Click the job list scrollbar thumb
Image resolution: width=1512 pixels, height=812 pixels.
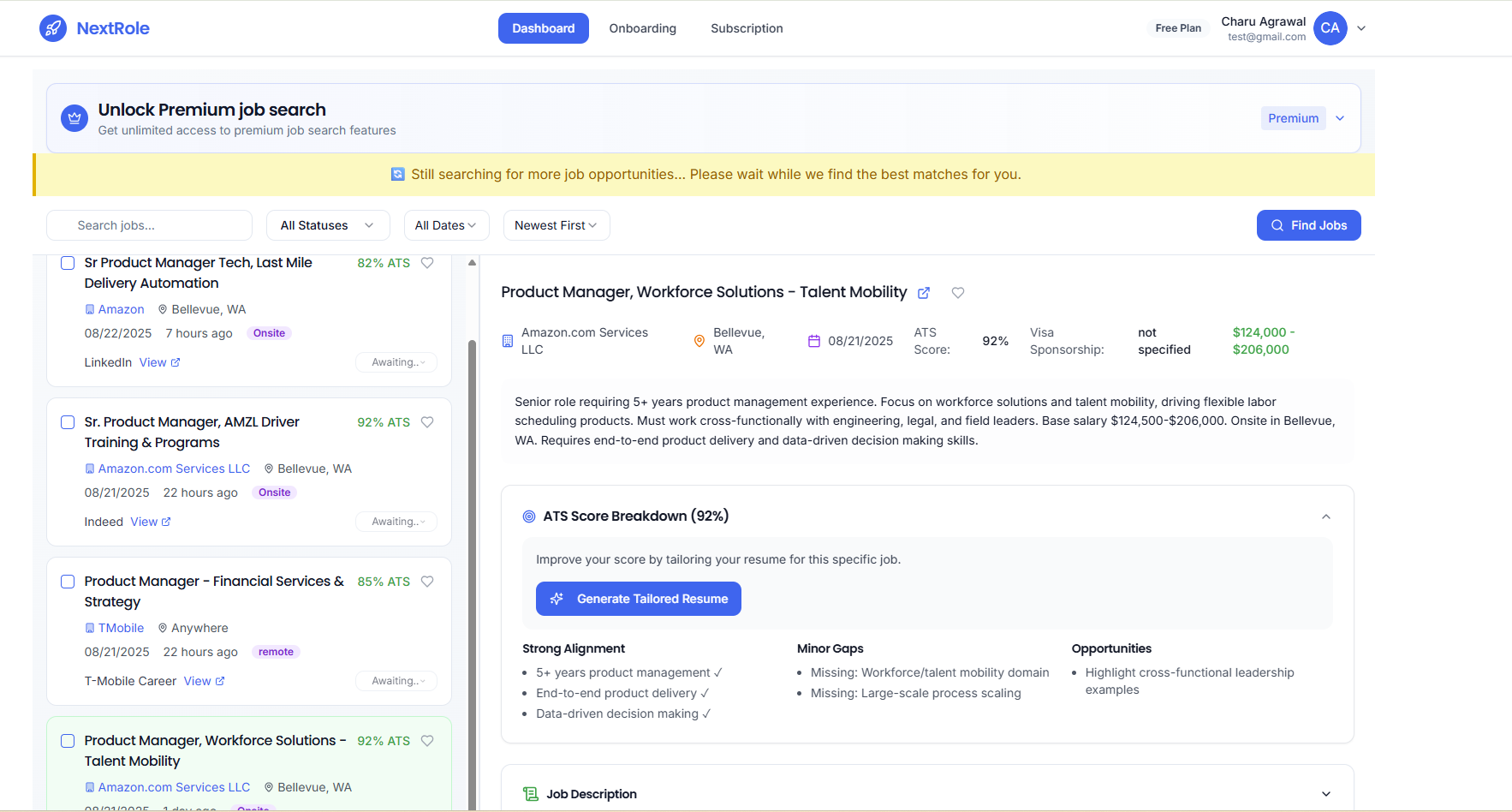472,574
